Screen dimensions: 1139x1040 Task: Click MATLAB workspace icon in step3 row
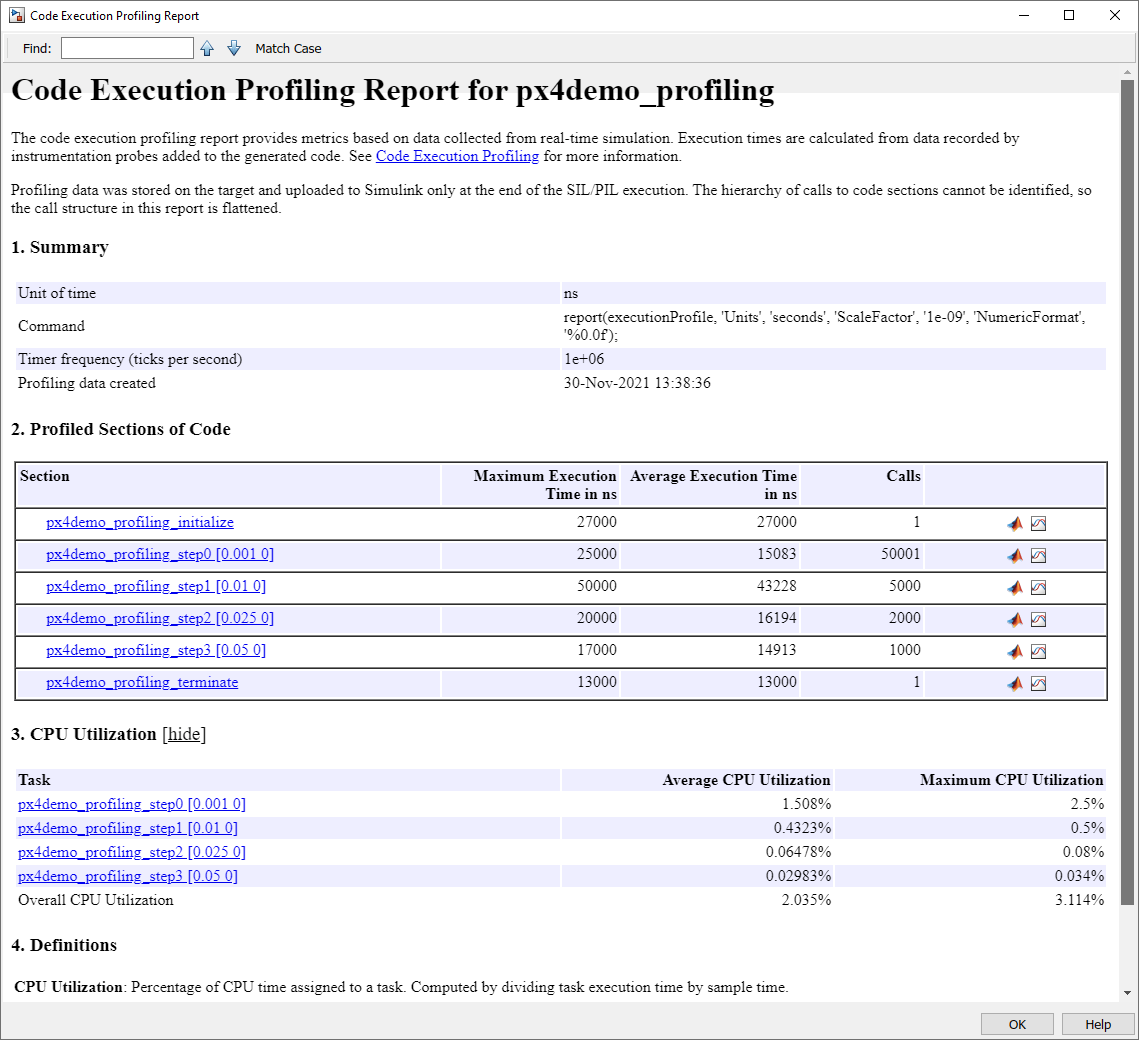(x=1015, y=651)
